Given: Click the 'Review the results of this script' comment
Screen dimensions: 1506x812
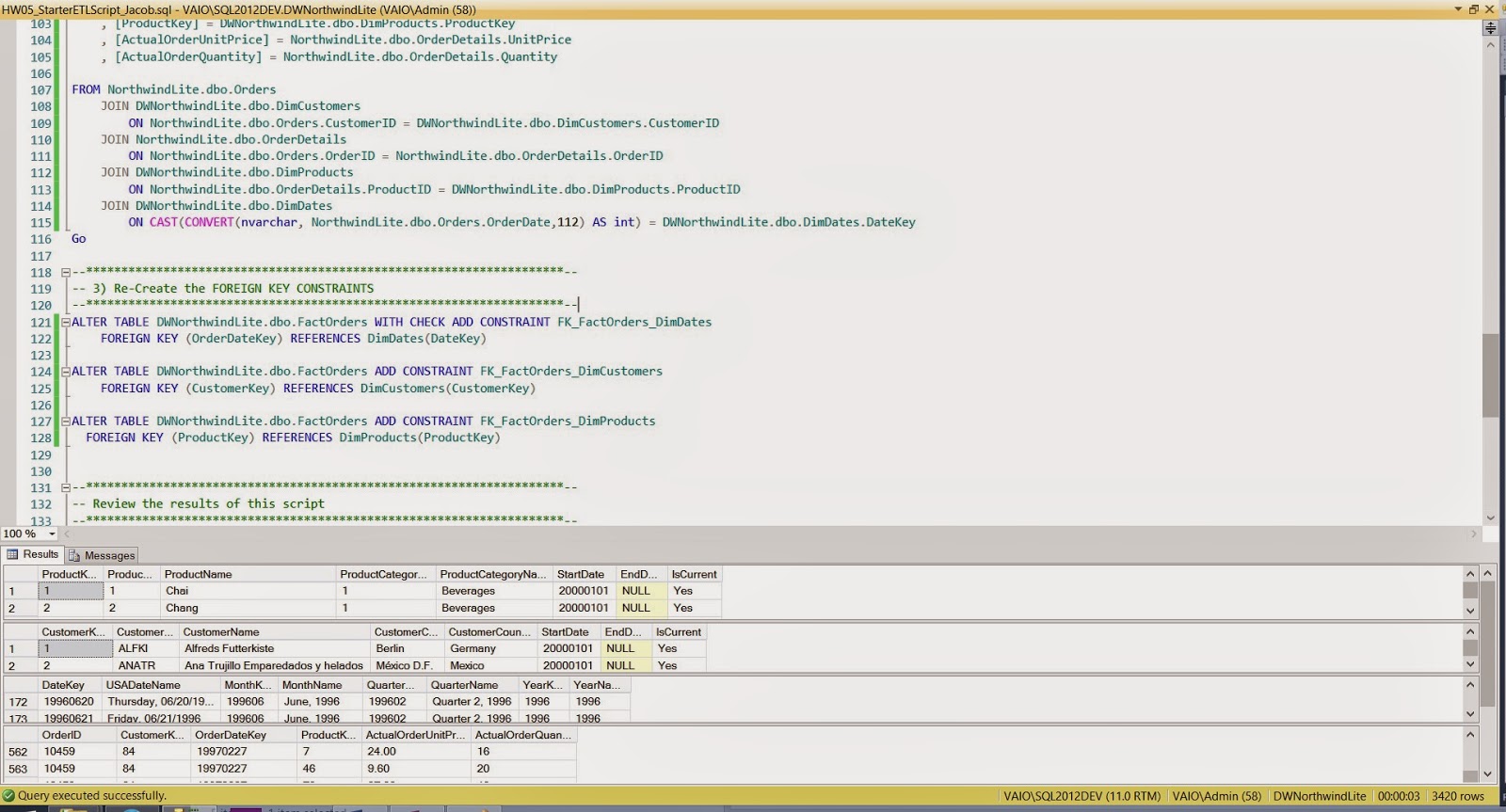Looking at the screenshot, I should pos(208,504).
